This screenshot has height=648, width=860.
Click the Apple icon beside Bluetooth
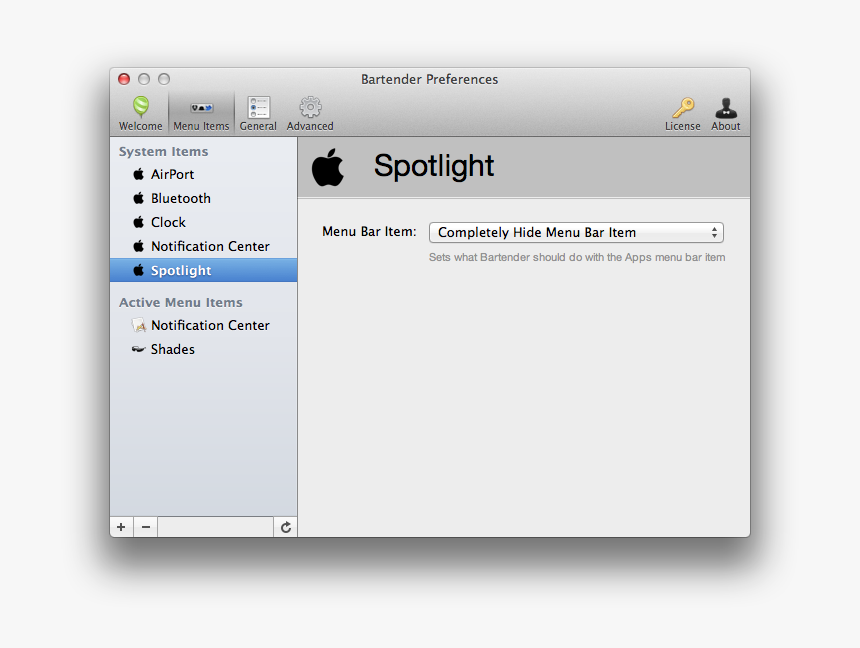pos(139,198)
